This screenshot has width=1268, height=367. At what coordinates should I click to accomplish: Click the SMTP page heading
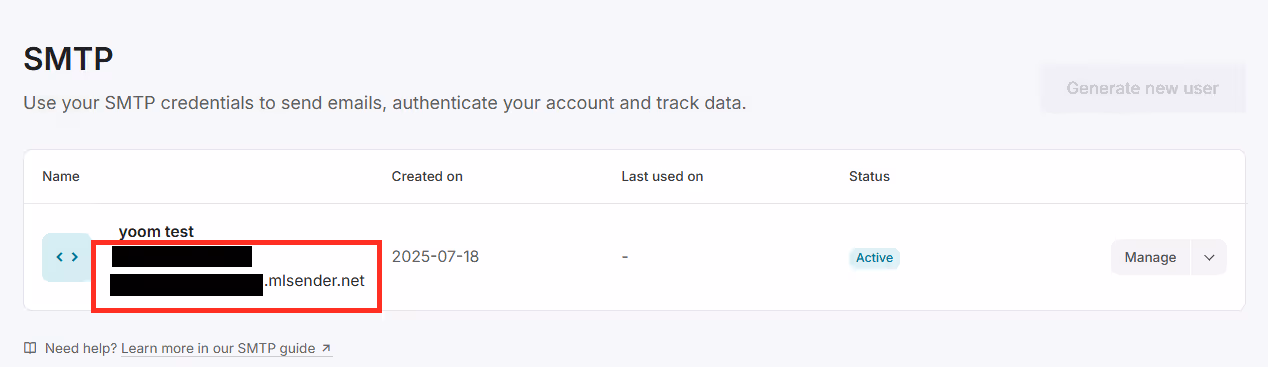point(68,59)
